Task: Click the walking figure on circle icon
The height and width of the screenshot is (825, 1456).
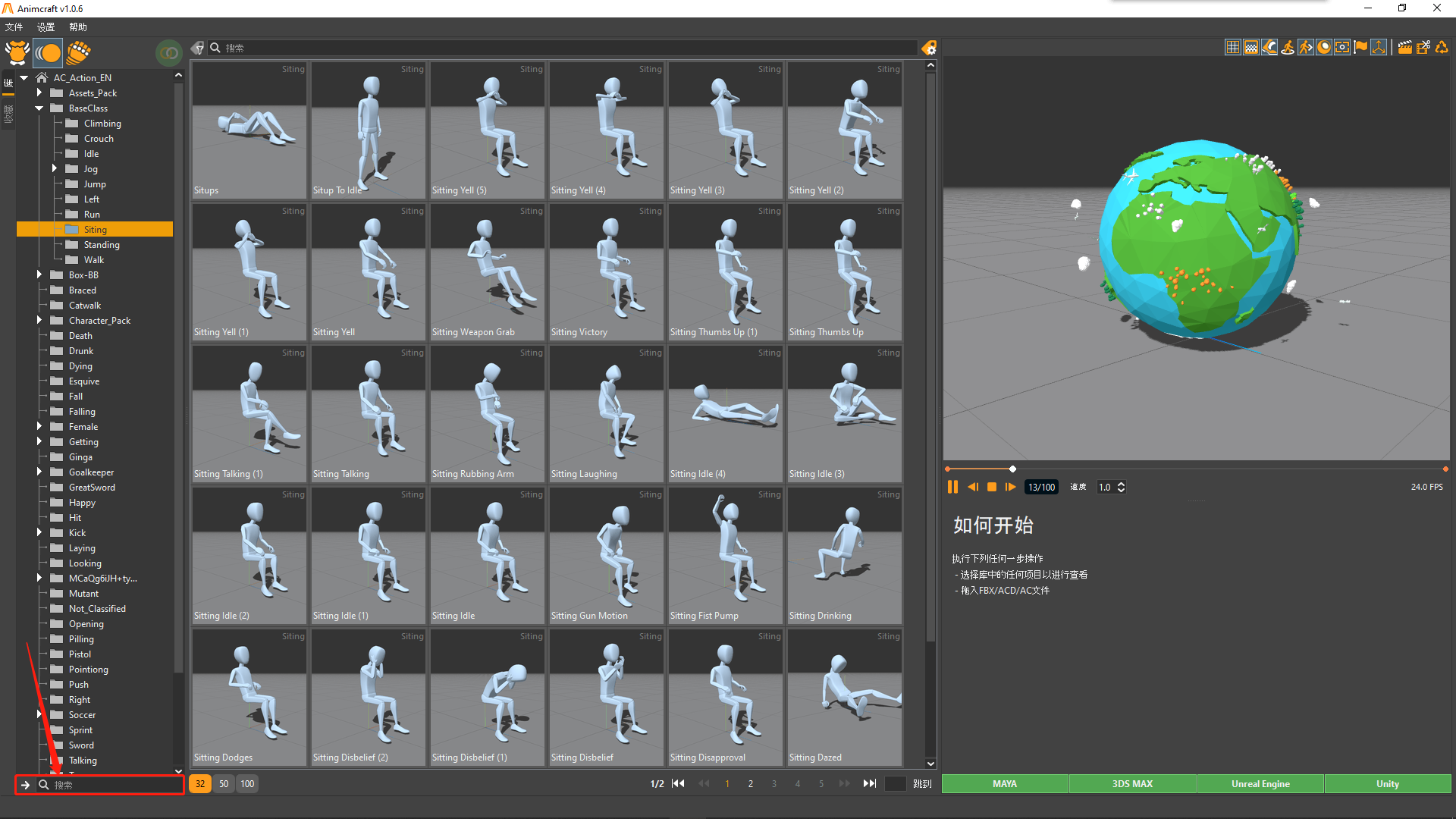Action: pyautogui.click(x=1288, y=47)
